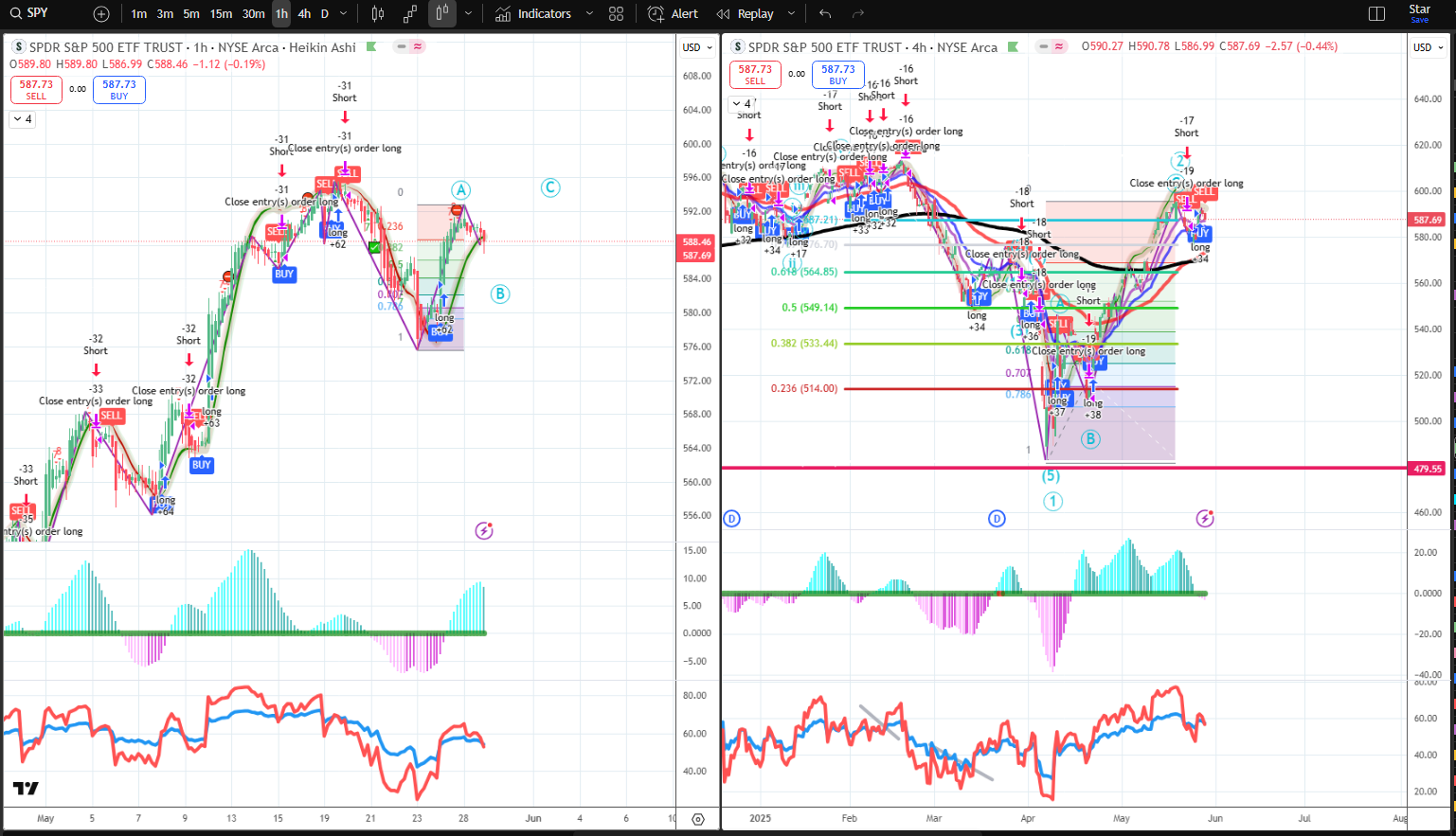Click the 588.46 price label on the 1h price axis

click(x=697, y=241)
